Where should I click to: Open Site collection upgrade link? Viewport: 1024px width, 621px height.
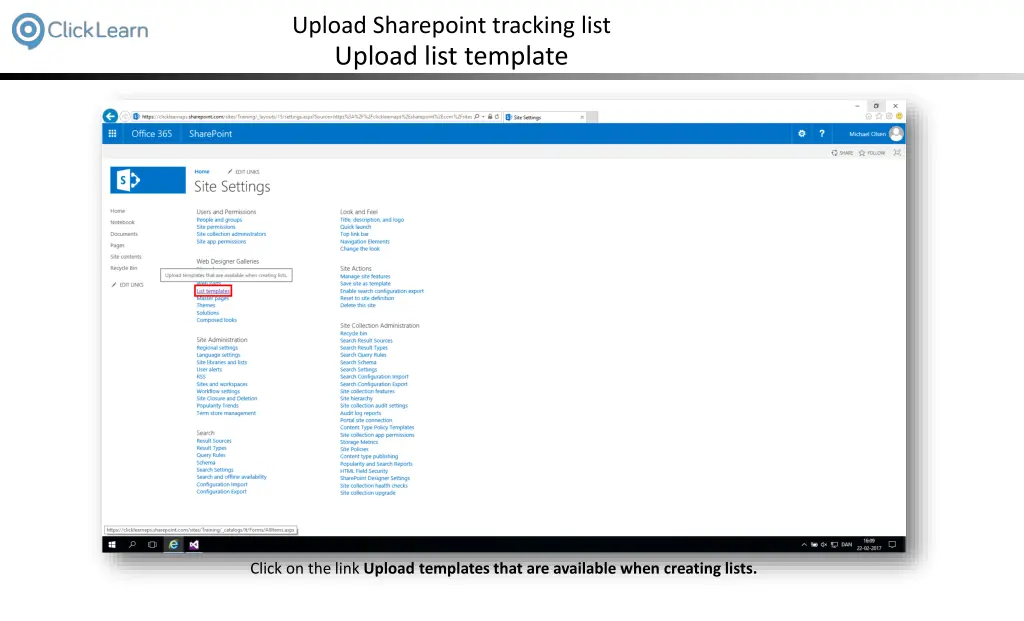368,493
